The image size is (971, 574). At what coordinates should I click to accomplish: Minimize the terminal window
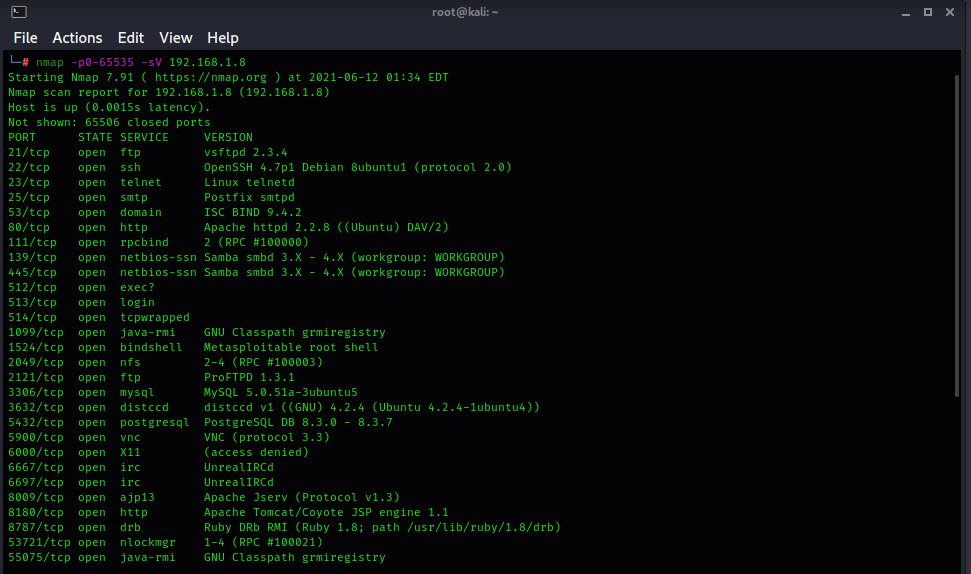pos(906,12)
